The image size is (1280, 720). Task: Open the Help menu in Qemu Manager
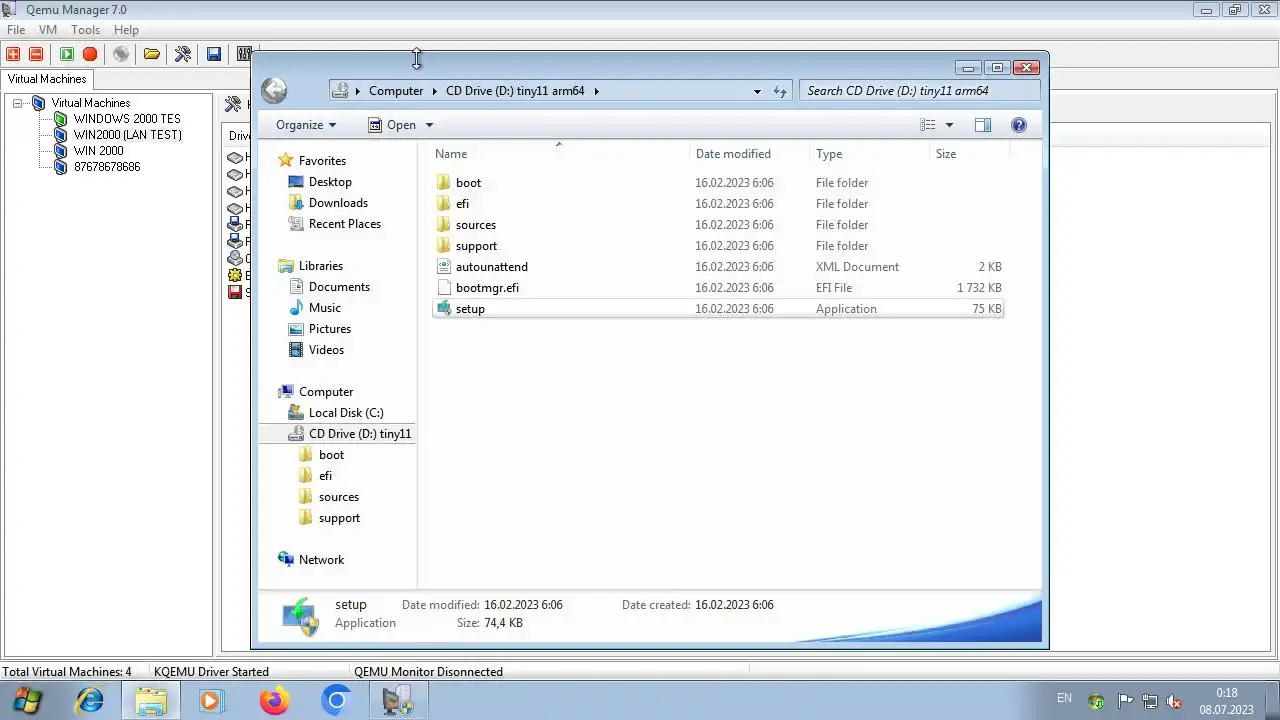(126, 30)
